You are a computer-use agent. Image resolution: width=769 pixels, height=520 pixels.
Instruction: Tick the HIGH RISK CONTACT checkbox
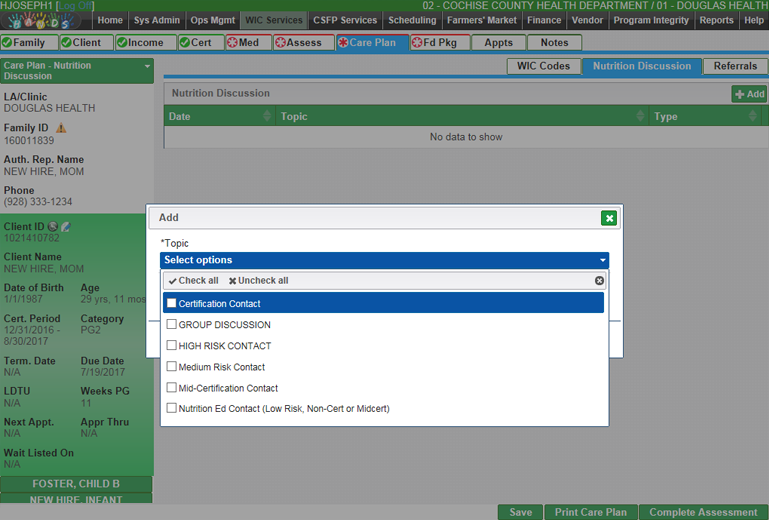click(172, 346)
